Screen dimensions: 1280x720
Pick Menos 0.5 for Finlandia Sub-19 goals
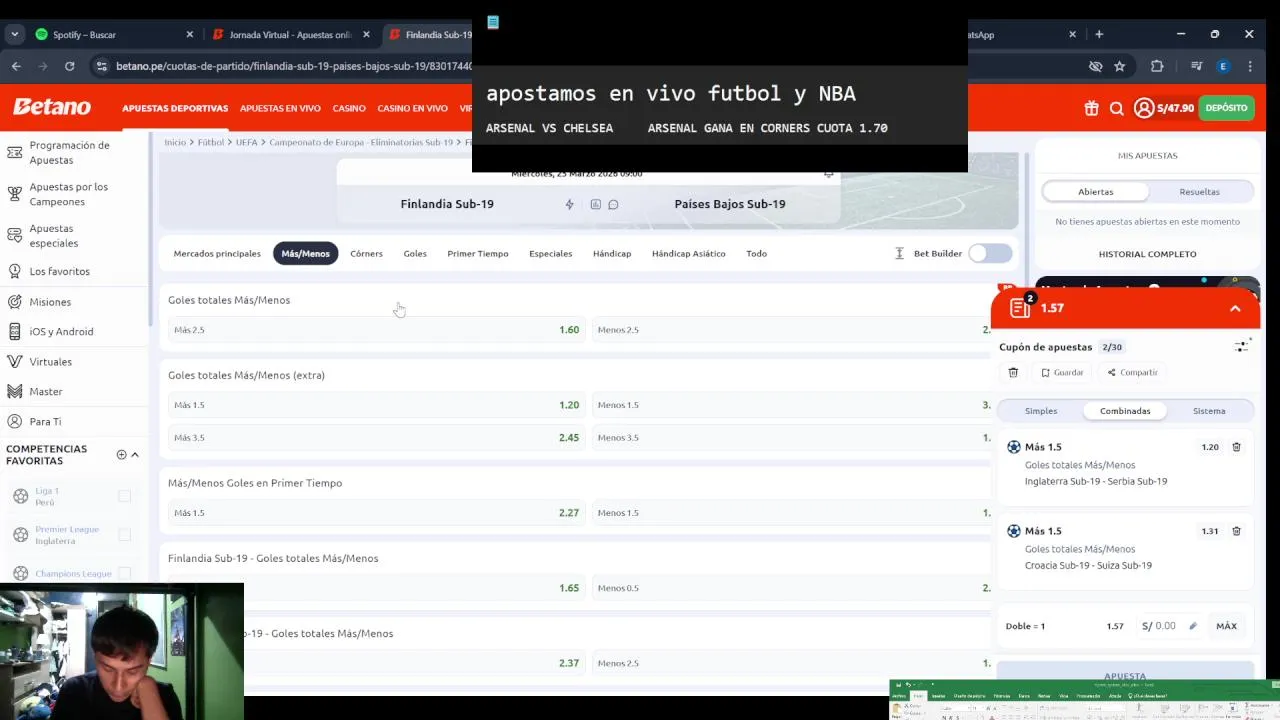(793, 588)
